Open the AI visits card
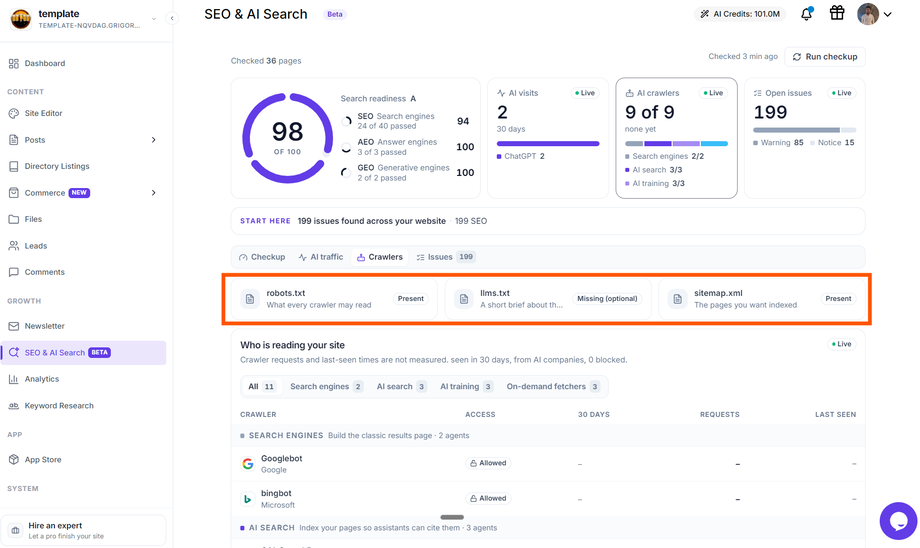920x548 pixels. coord(547,138)
